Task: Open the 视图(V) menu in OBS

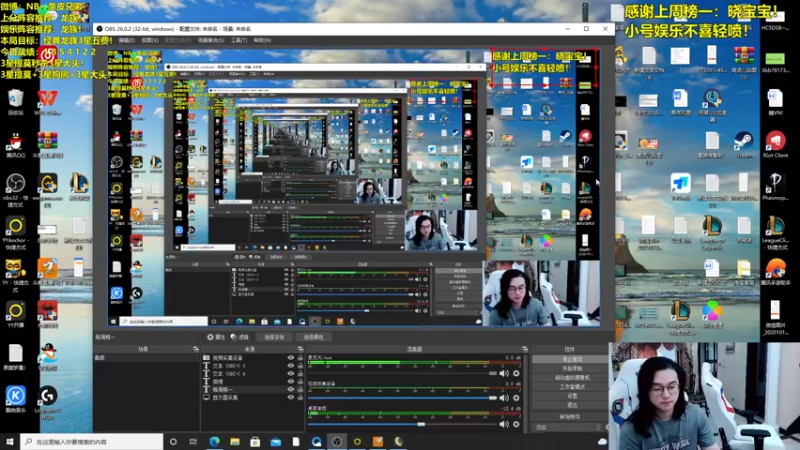Action: 150,40
